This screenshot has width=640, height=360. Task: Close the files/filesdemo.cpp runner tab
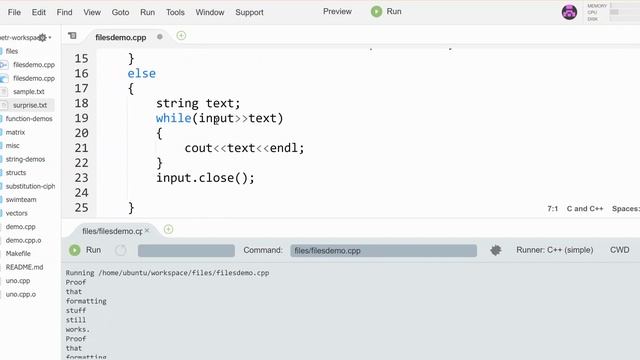coord(147,231)
